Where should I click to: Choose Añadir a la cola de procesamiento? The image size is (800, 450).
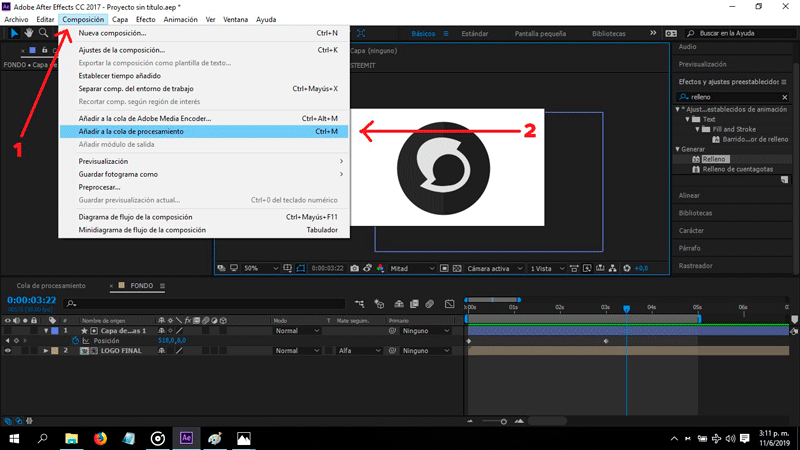click(x=130, y=131)
